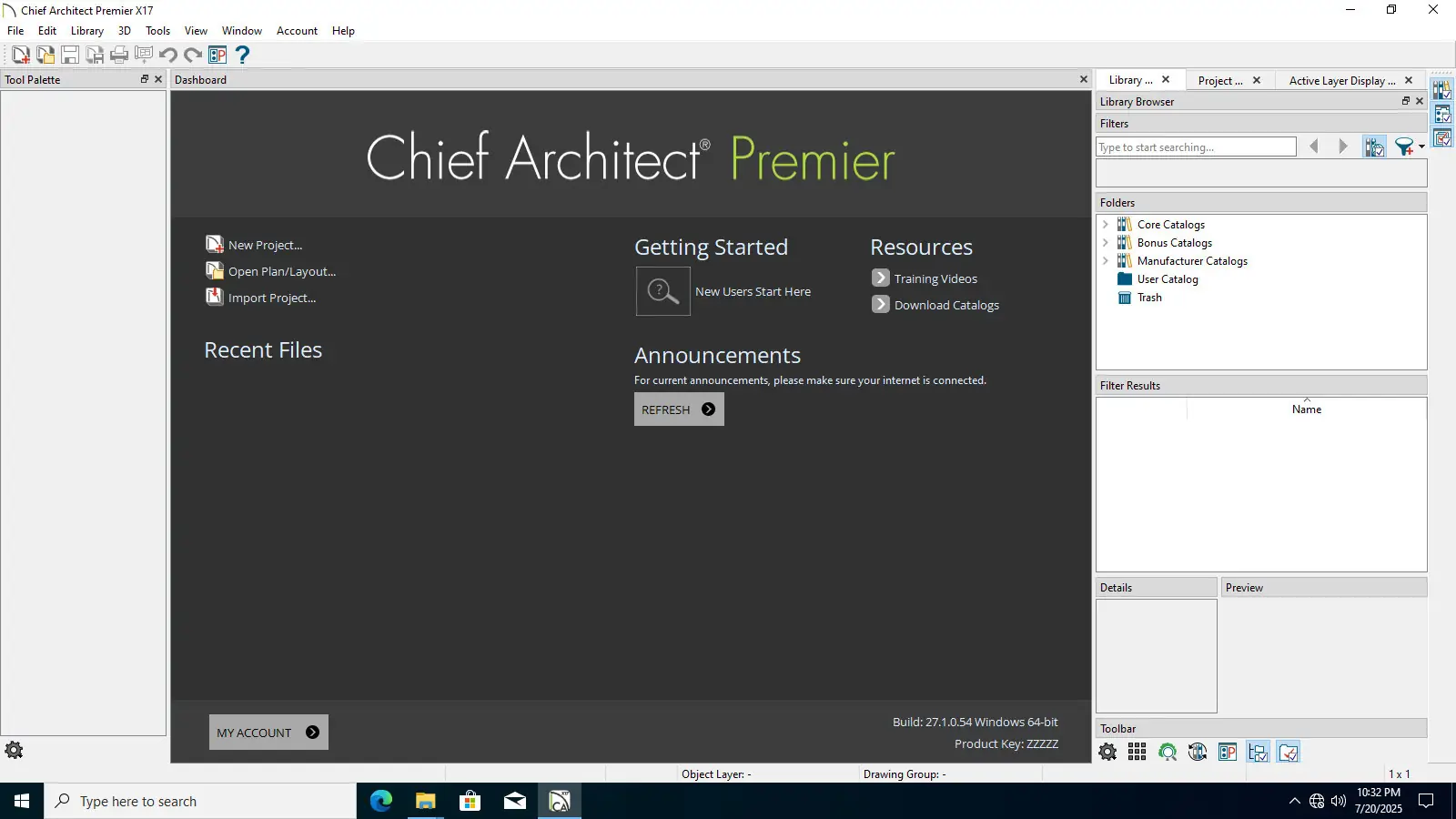Toggle Library Browser side window icon
The width and height of the screenshot is (1456, 819).
1442,90
